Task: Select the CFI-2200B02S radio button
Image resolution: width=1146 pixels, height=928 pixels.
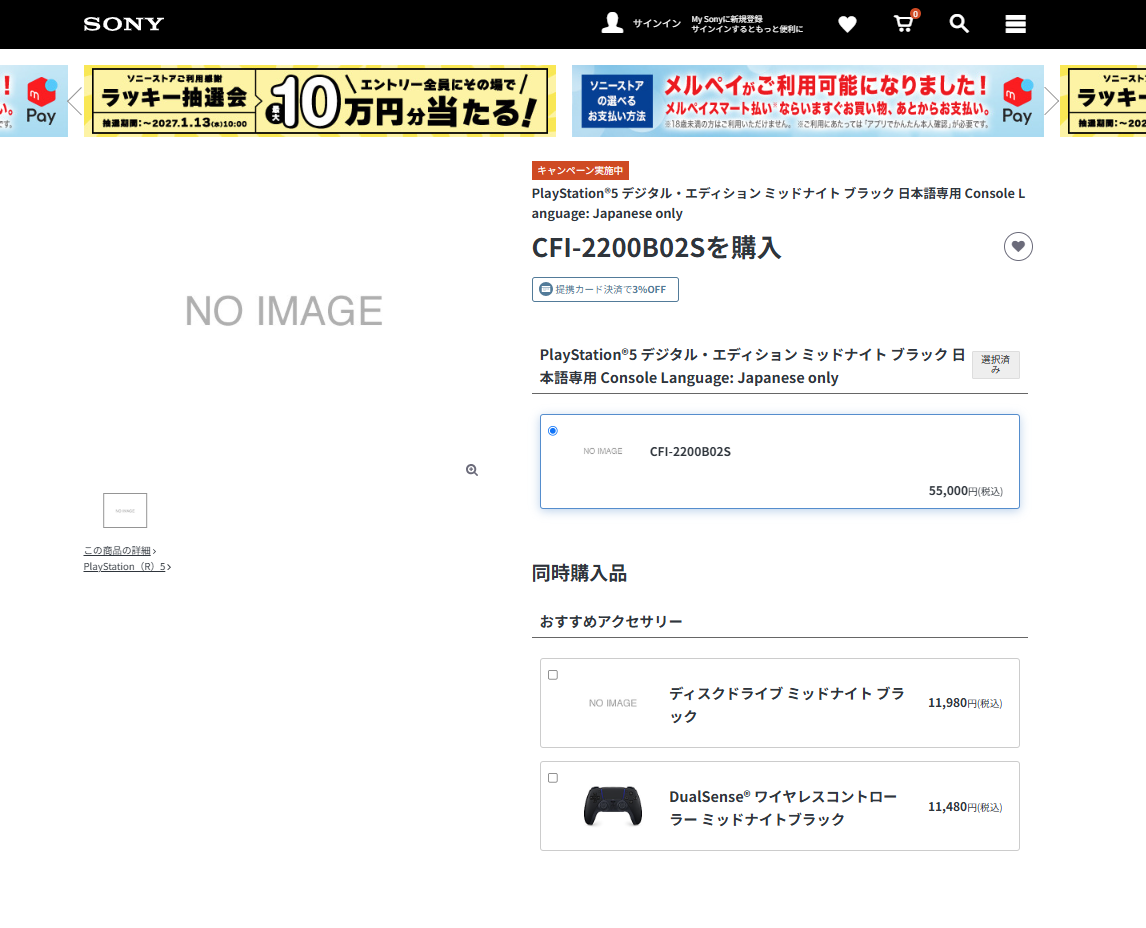Action: coord(553,430)
